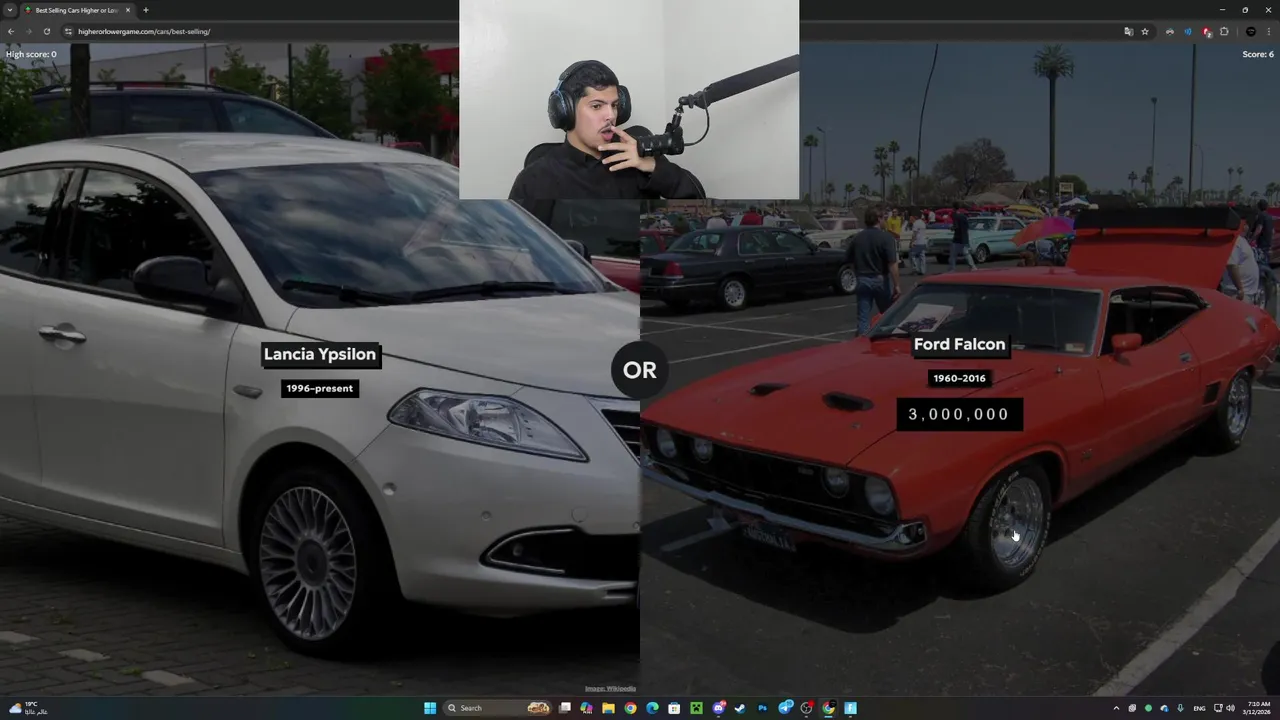The width and height of the screenshot is (1280, 720).
Task: Click the Image: Wikimedia credit
Action: 610,688
